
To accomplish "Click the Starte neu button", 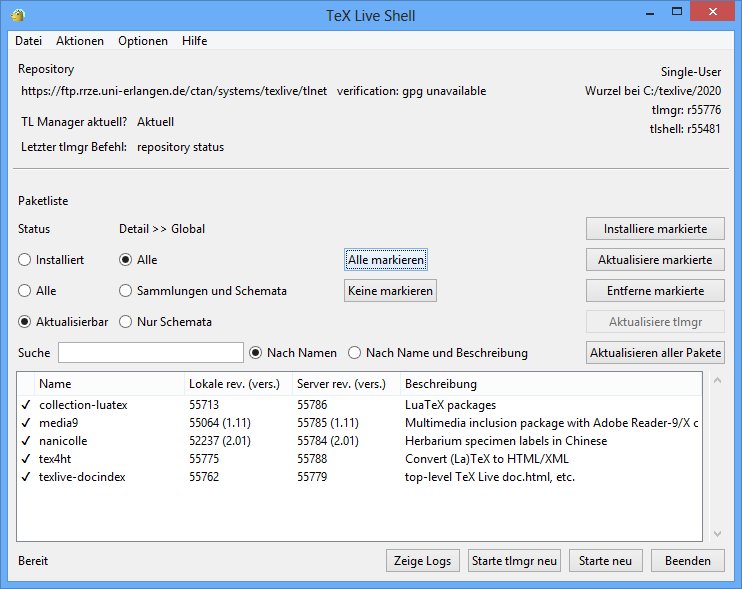I will pos(606,561).
